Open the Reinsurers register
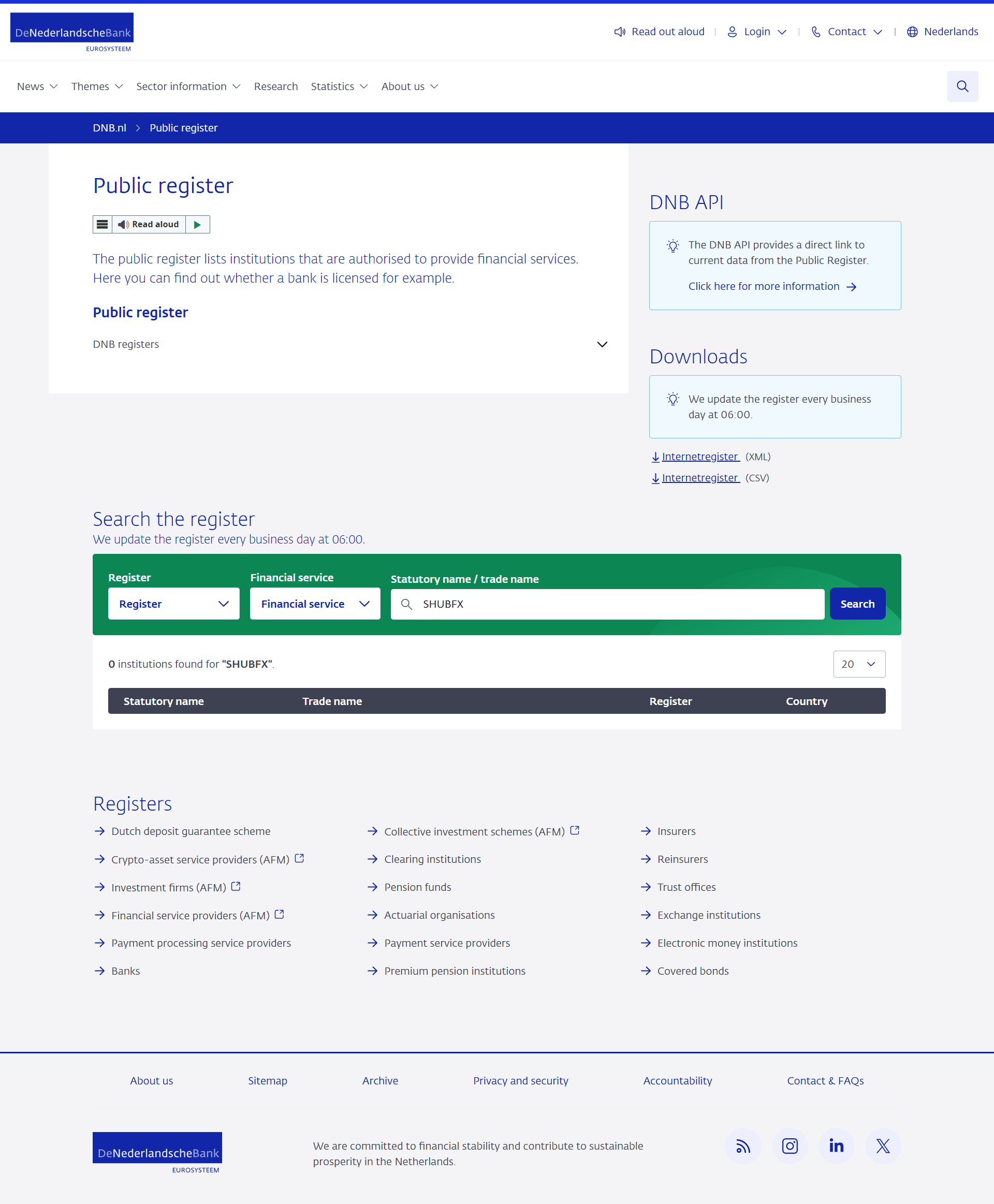The width and height of the screenshot is (994, 1204). [x=682, y=859]
